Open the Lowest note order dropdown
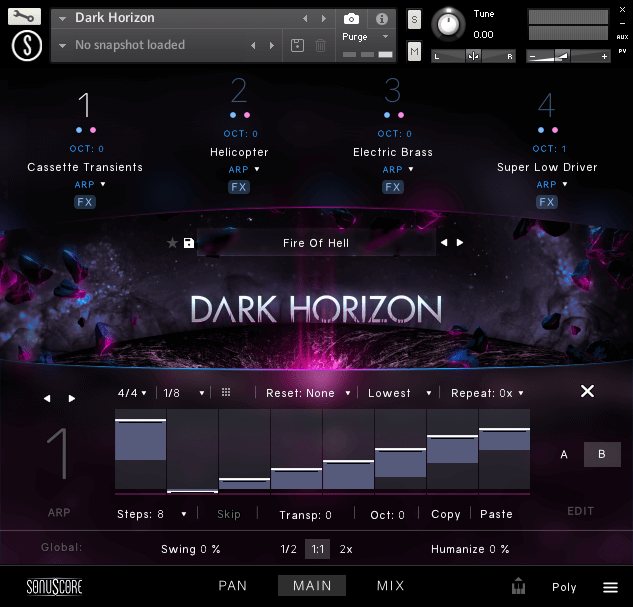 (x=400, y=393)
